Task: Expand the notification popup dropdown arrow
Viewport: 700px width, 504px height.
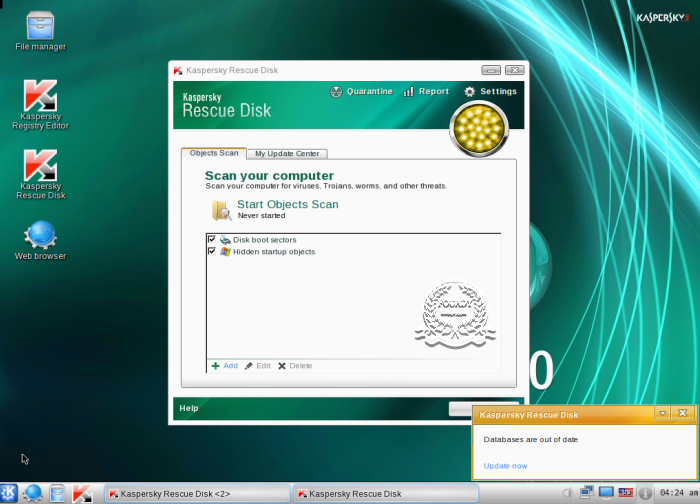Action: (x=662, y=413)
